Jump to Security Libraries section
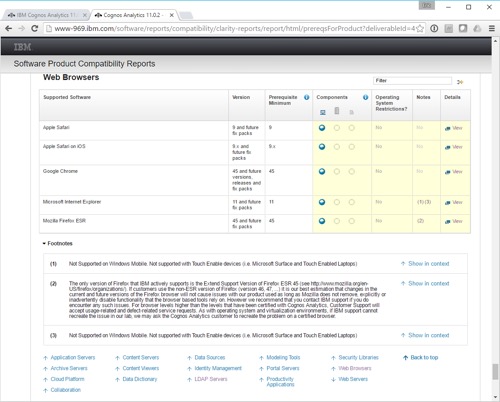Viewport: 500px width, 402px height. point(359,358)
